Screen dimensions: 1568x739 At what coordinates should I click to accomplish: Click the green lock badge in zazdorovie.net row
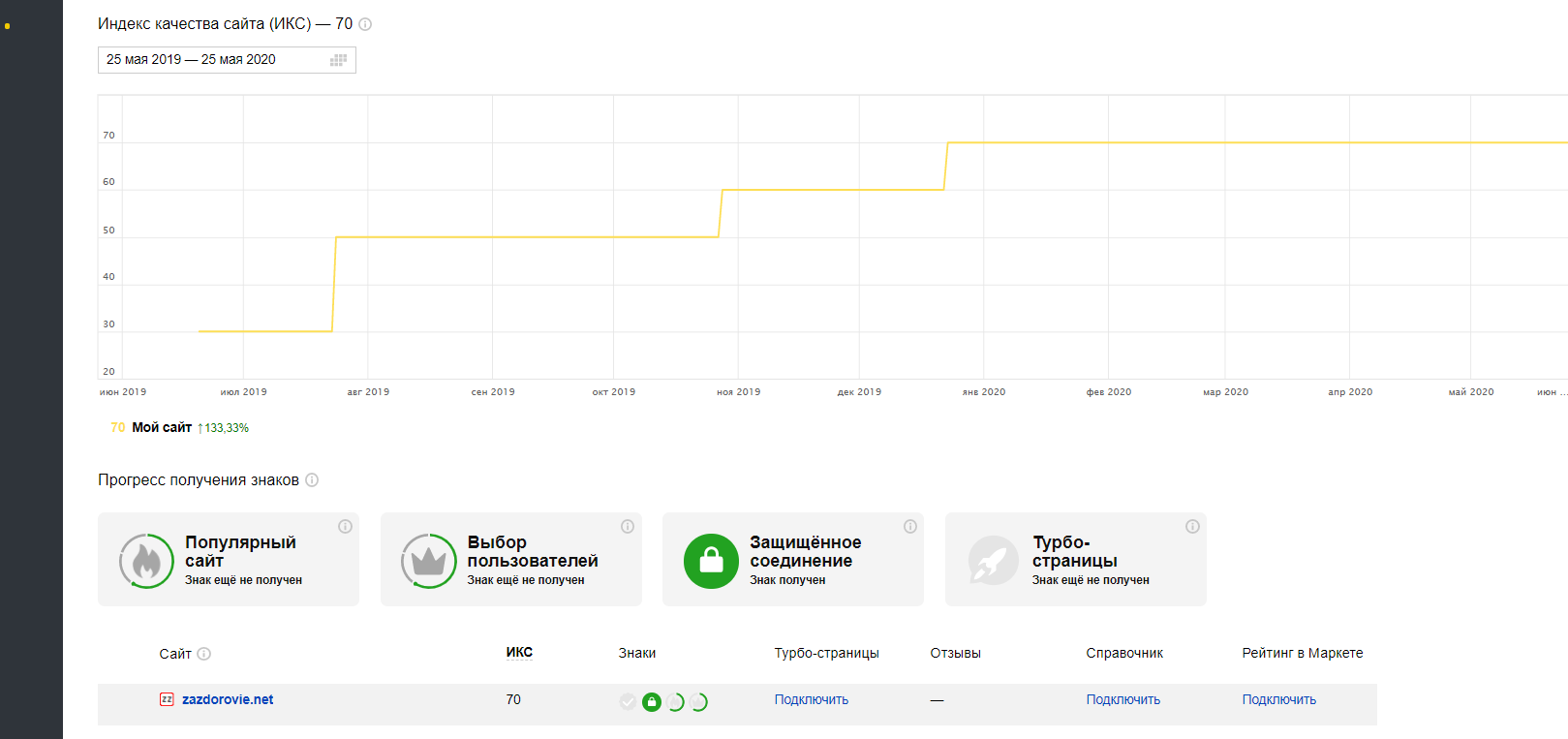coord(652,702)
